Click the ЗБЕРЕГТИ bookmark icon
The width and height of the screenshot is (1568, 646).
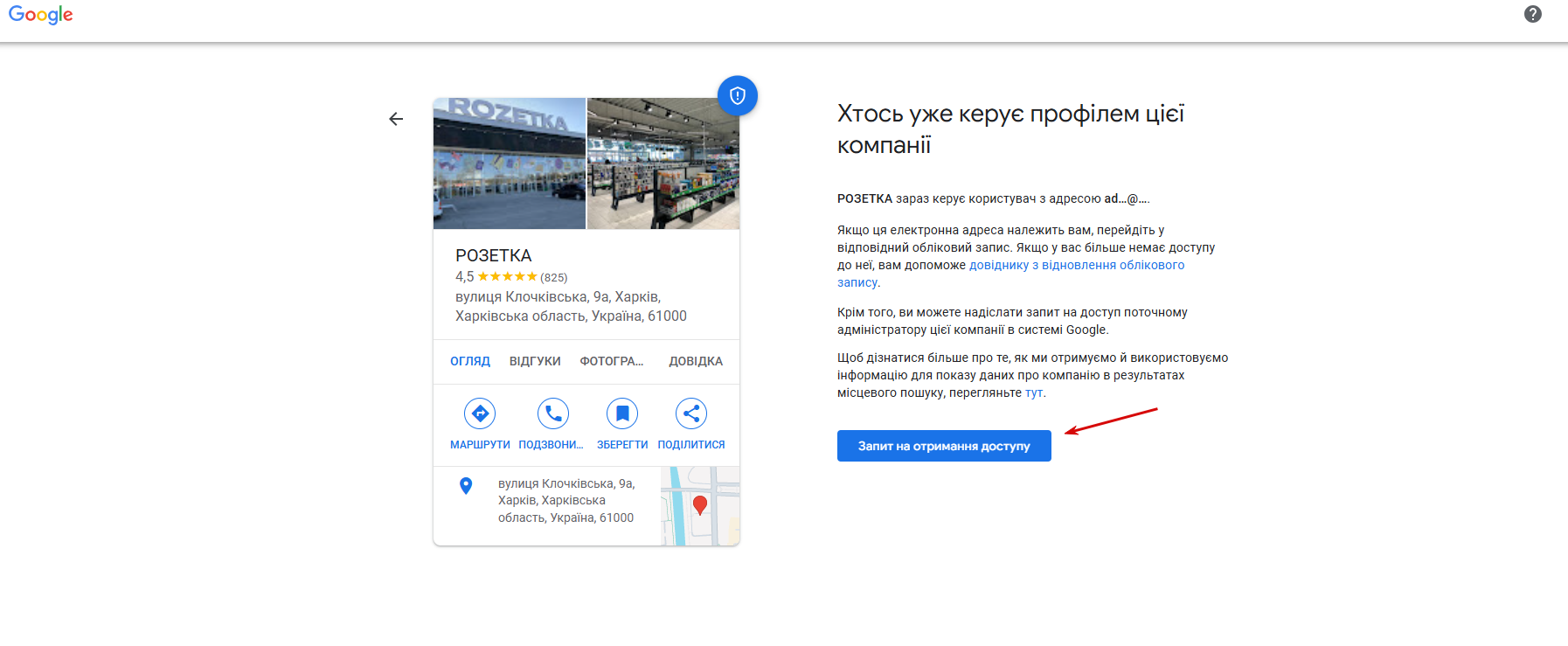622,413
